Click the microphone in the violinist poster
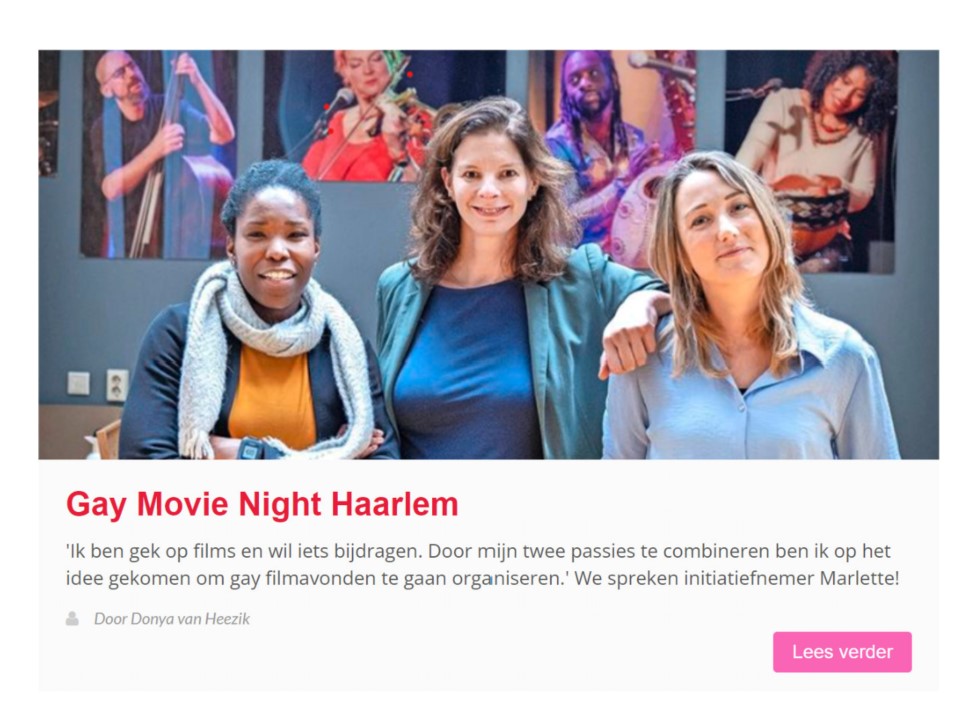 click(x=338, y=102)
